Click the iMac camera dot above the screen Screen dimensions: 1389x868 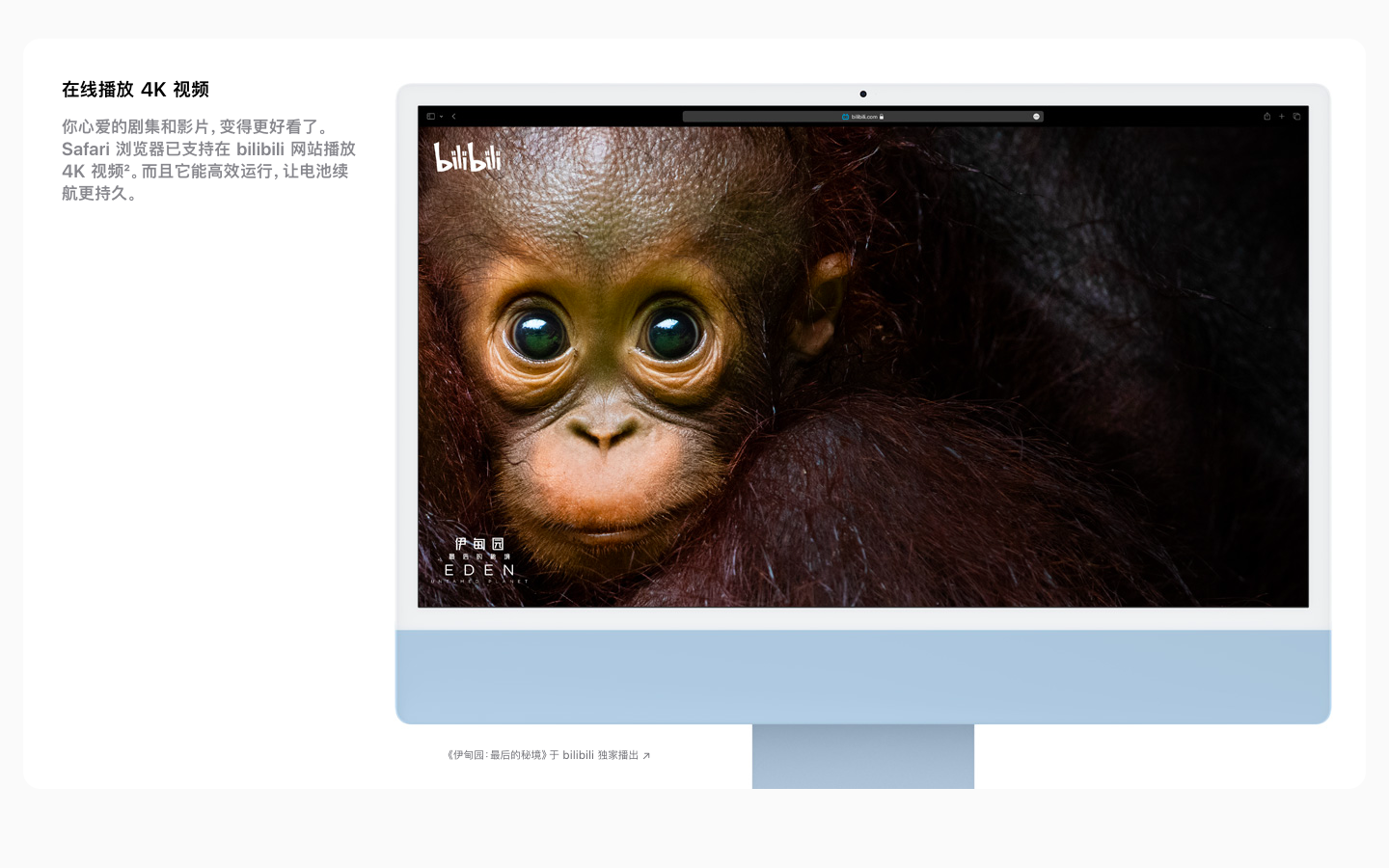[863, 95]
